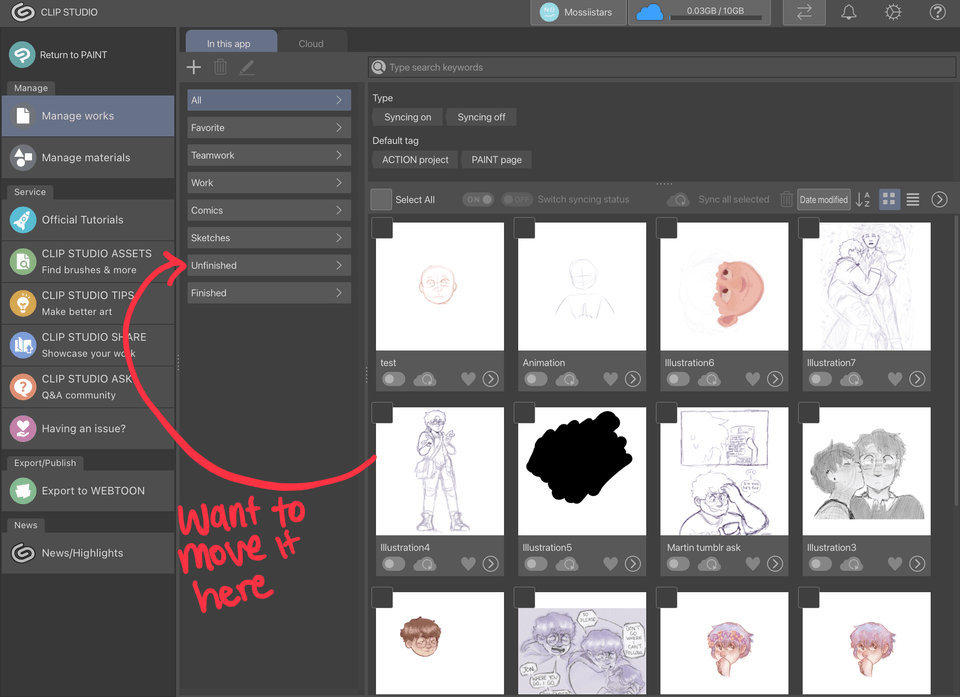This screenshot has width=960, height=697.
Task: Expand the Unfinished collection chevron
Action: coord(339,266)
